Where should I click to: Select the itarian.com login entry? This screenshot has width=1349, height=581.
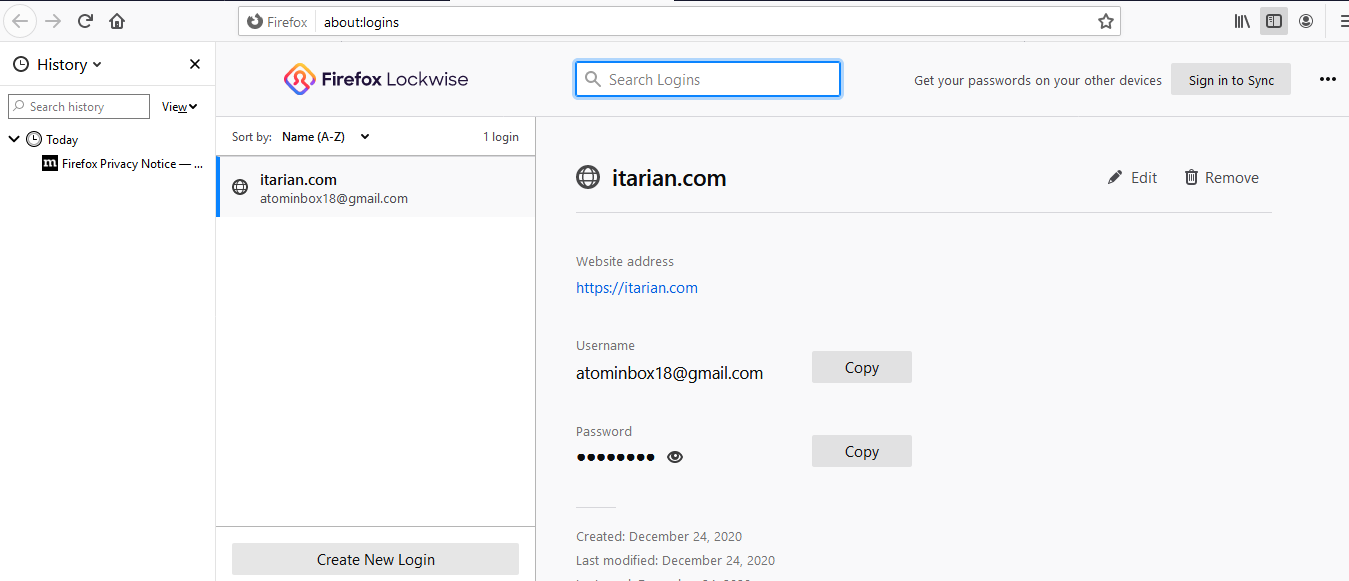376,187
